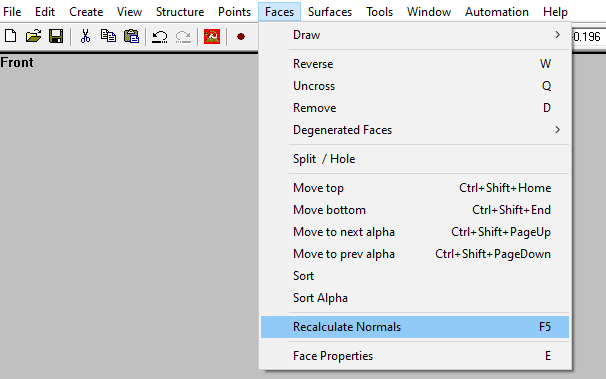This screenshot has width=606, height=379.
Task: Select the Uncross menu entry
Action: pyautogui.click(x=415, y=86)
